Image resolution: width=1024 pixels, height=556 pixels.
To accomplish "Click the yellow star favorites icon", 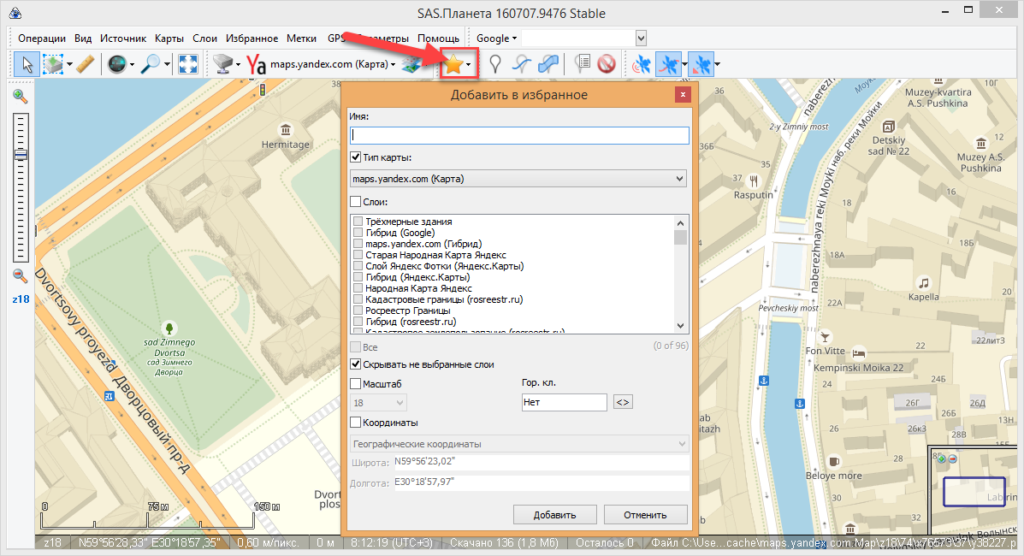I will [x=453, y=65].
